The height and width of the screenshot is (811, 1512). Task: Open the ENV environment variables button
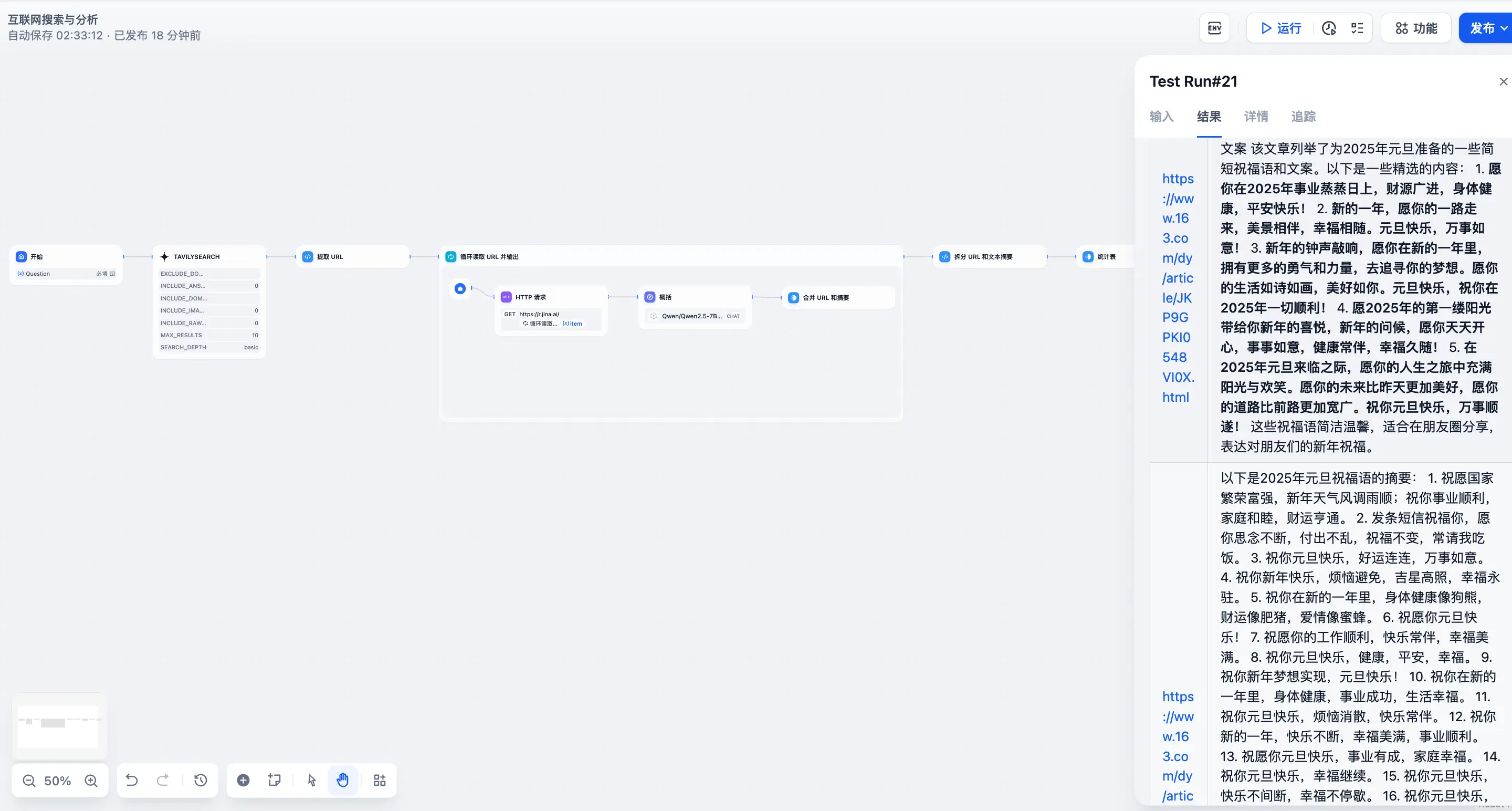(x=1214, y=28)
